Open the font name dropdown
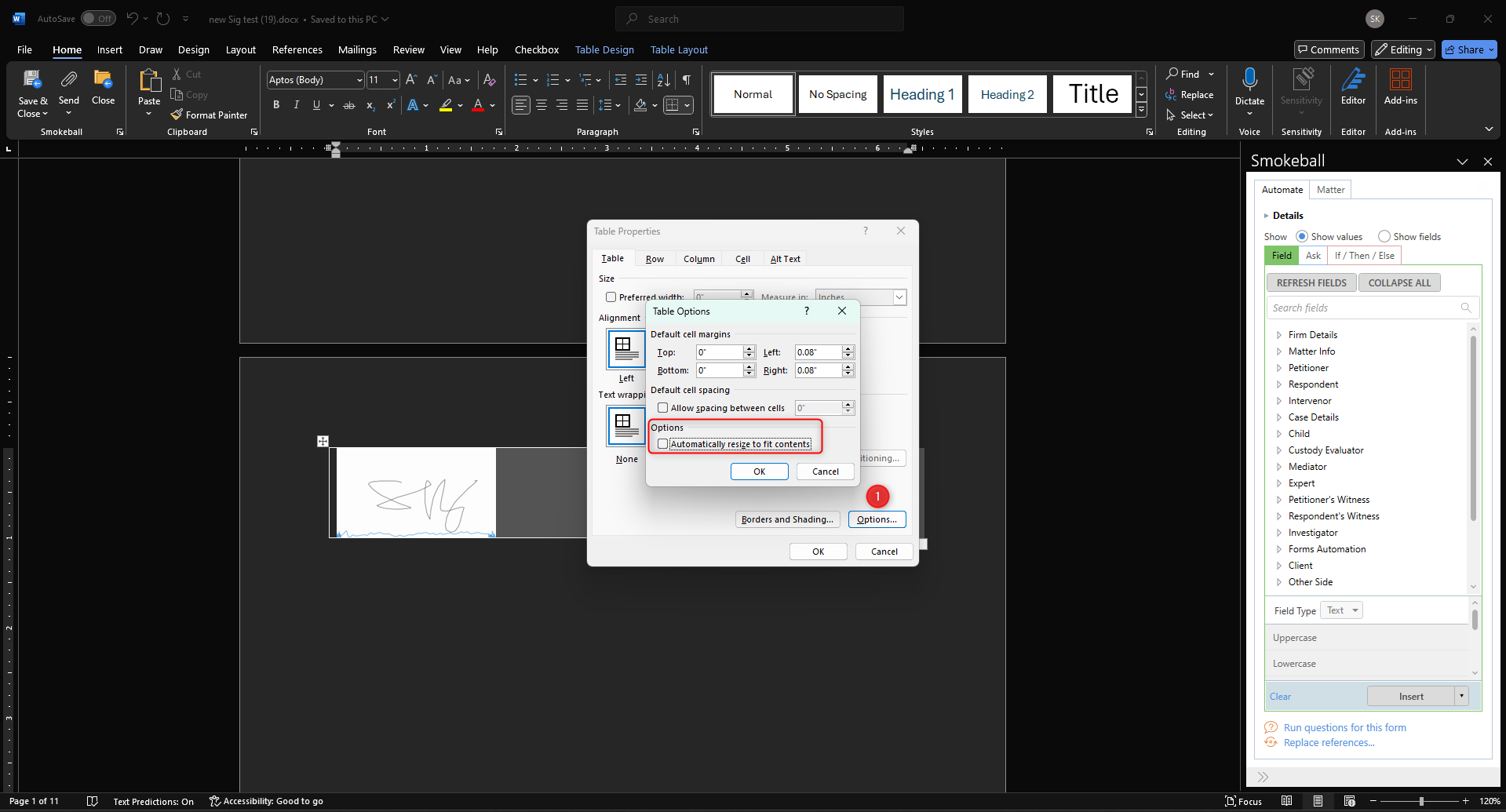This screenshot has width=1506, height=812. pyautogui.click(x=359, y=80)
